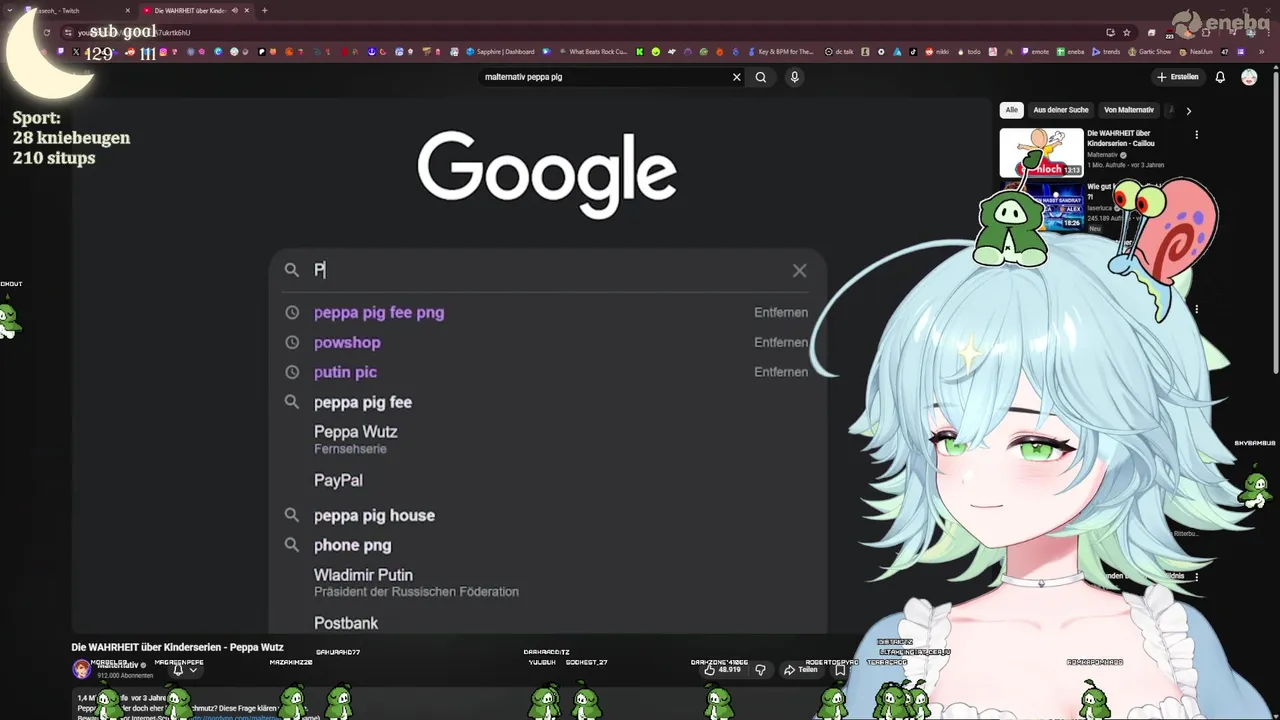Screen dimensions: 1280x720
Task: Open YouTube 'Erstellen' create button
Action: (1177, 77)
